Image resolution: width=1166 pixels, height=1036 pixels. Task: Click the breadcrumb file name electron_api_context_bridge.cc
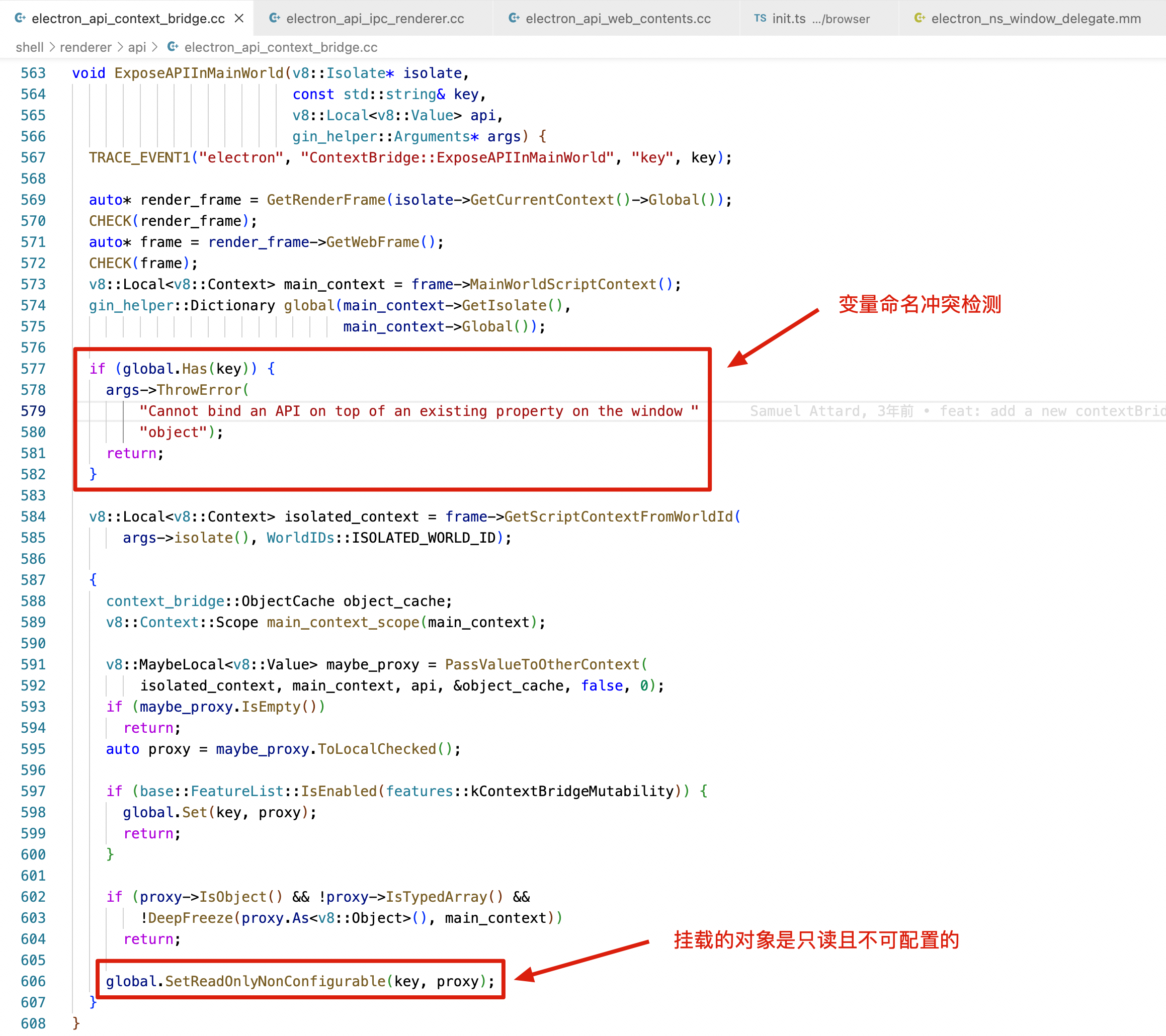tap(281, 47)
